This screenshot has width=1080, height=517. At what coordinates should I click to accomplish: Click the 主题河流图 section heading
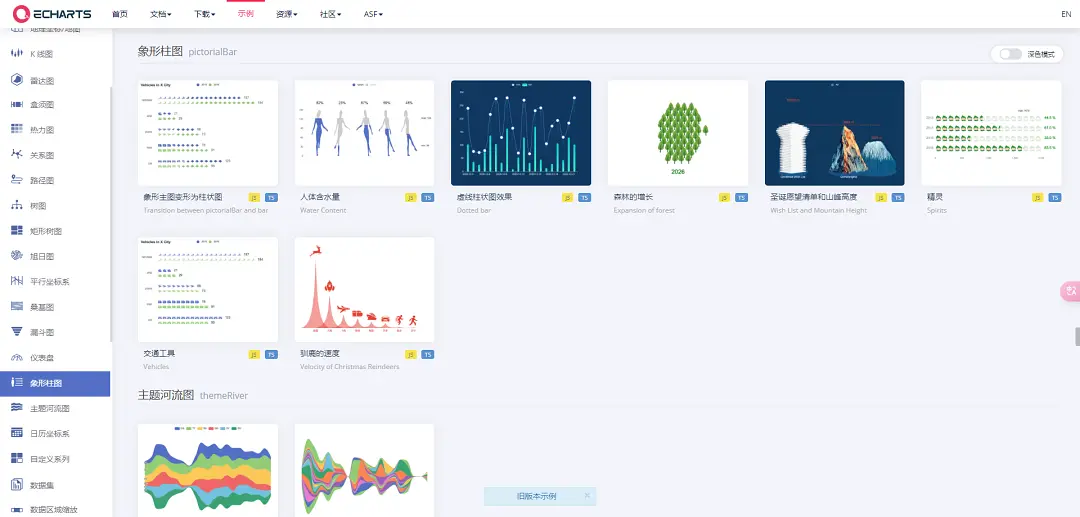166,395
